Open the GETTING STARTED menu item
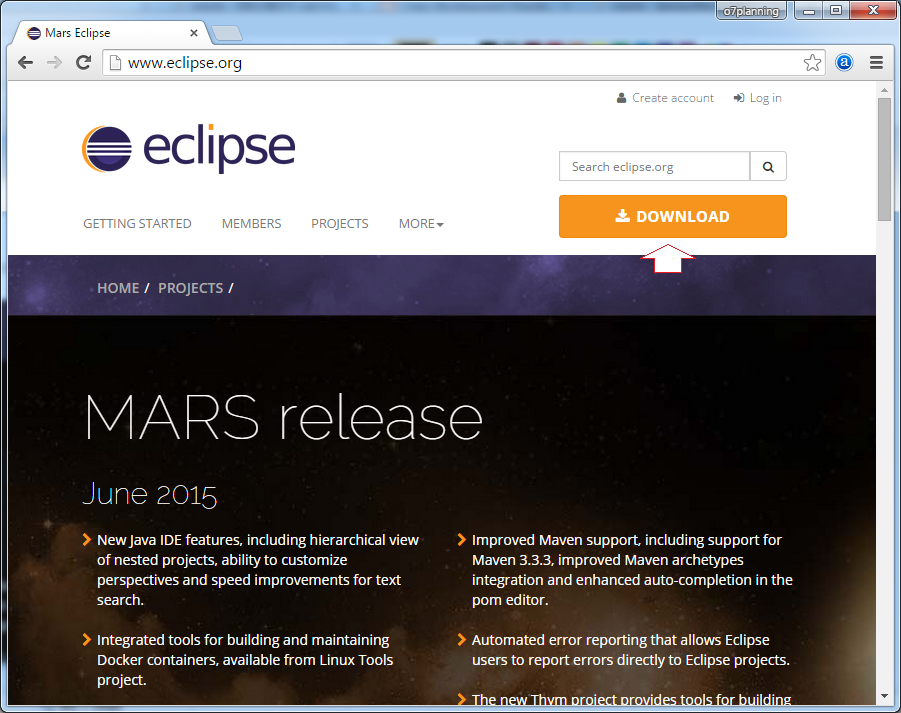The width and height of the screenshot is (901, 713). click(137, 224)
